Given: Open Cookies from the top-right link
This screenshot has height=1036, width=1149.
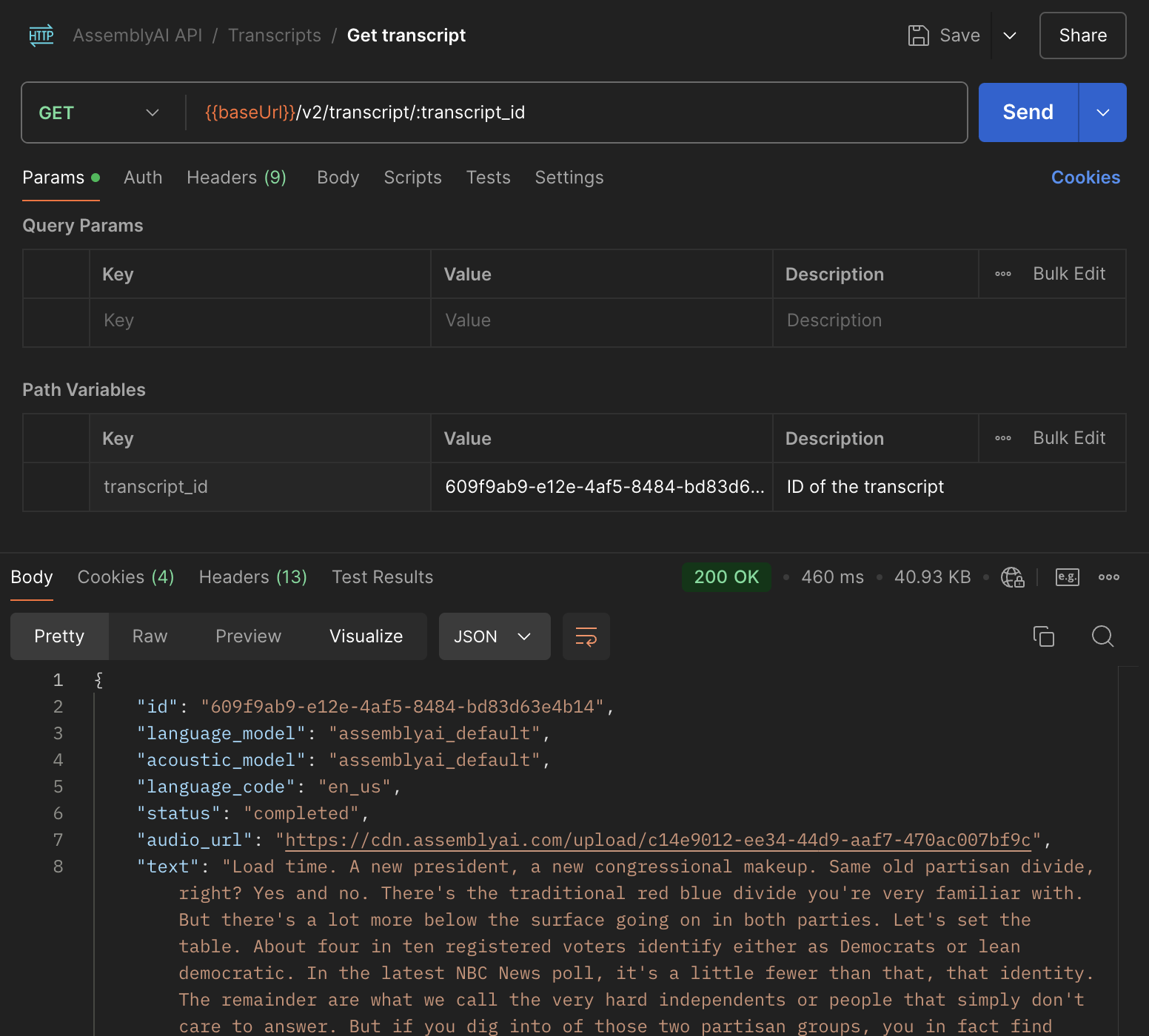Looking at the screenshot, I should click(1085, 178).
